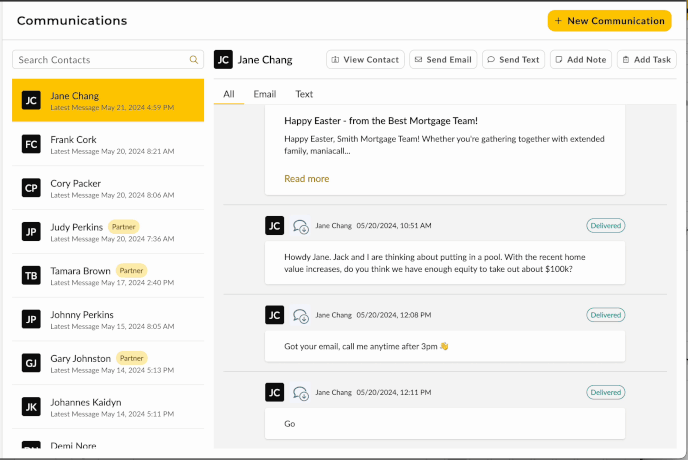Screen dimensions: 688x460
Task: Click the Add Note button
Action: click(x=581, y=60)
